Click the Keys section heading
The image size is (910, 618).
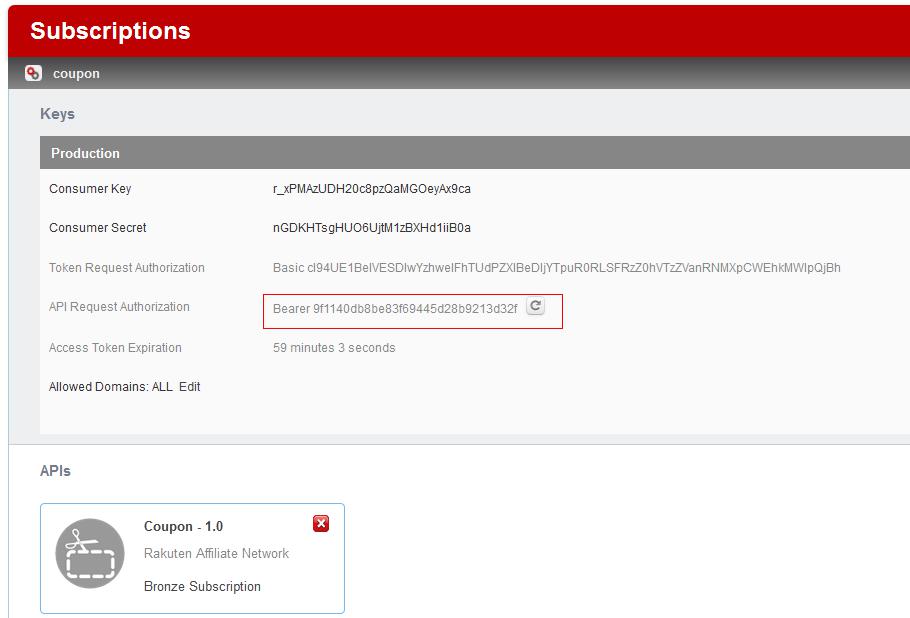click(57, 114)
